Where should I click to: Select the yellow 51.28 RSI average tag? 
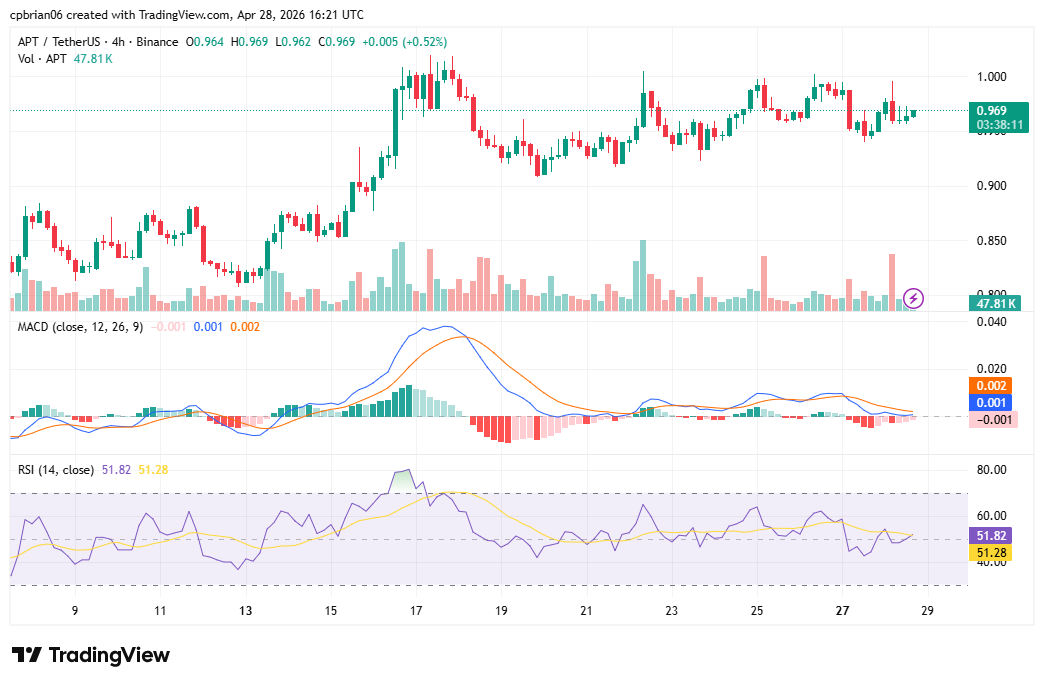(x=996, y=553)
